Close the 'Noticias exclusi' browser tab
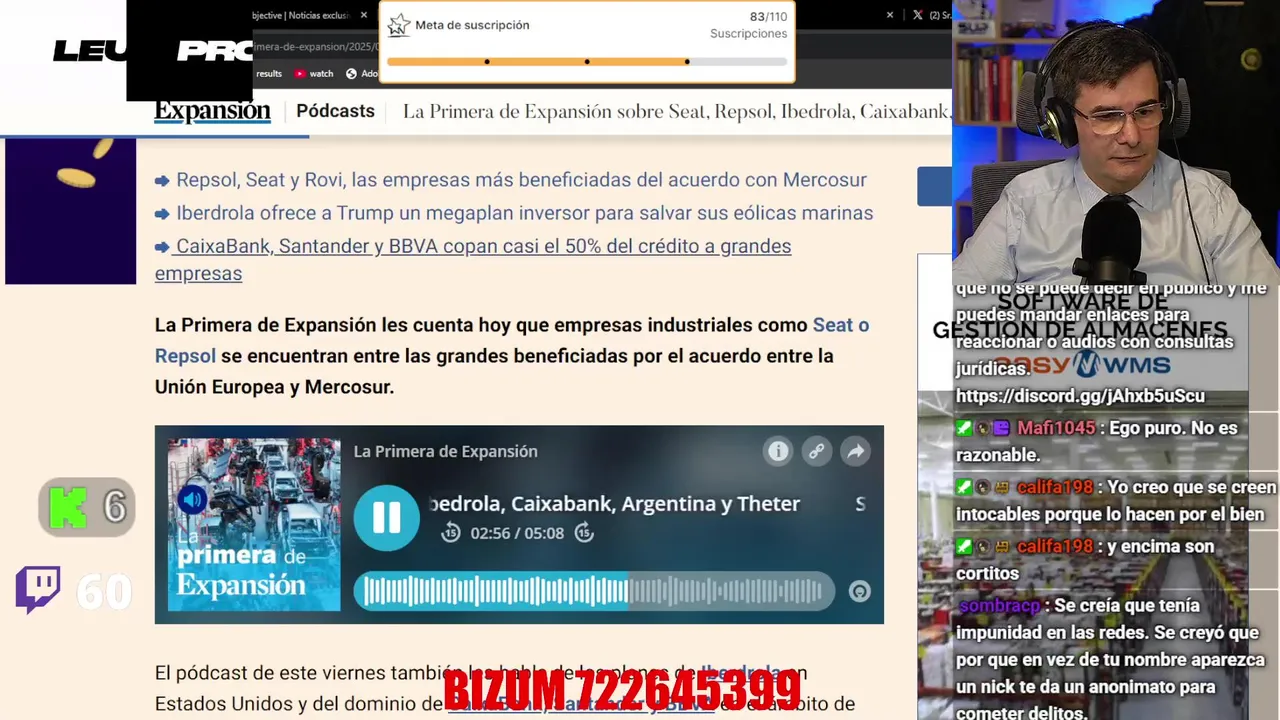1280x720 pixels. (364, 15)
